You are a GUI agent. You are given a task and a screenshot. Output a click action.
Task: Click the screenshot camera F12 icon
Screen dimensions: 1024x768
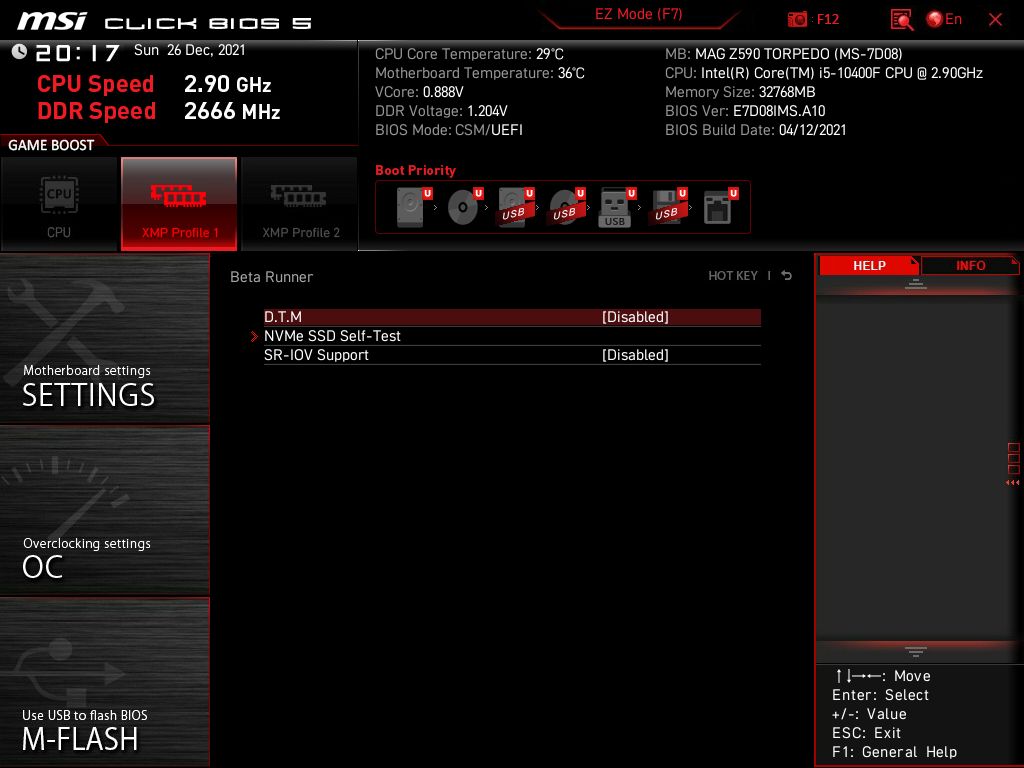798,19
